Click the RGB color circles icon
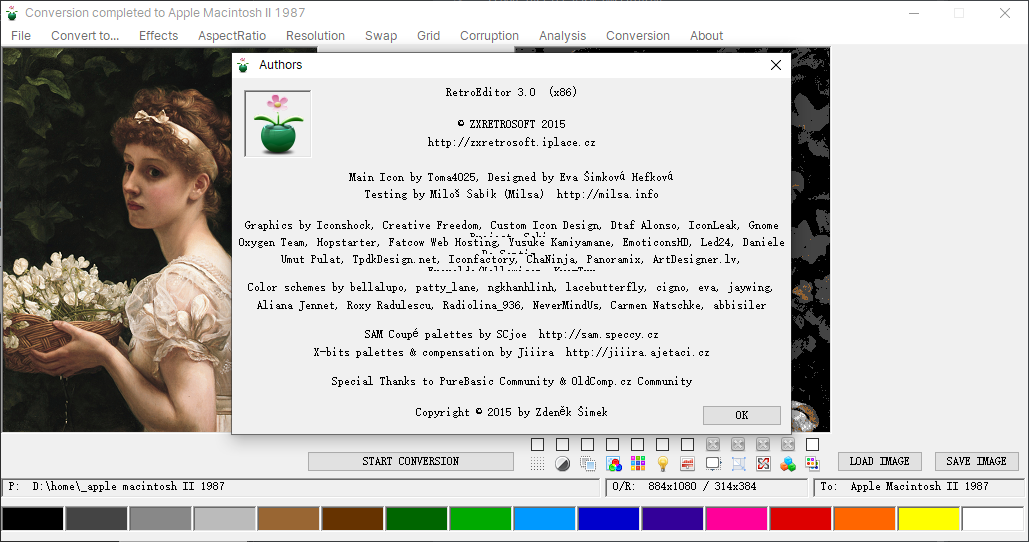The width and height of the screenshot is (1029, 542). click(x=613, y=464)
